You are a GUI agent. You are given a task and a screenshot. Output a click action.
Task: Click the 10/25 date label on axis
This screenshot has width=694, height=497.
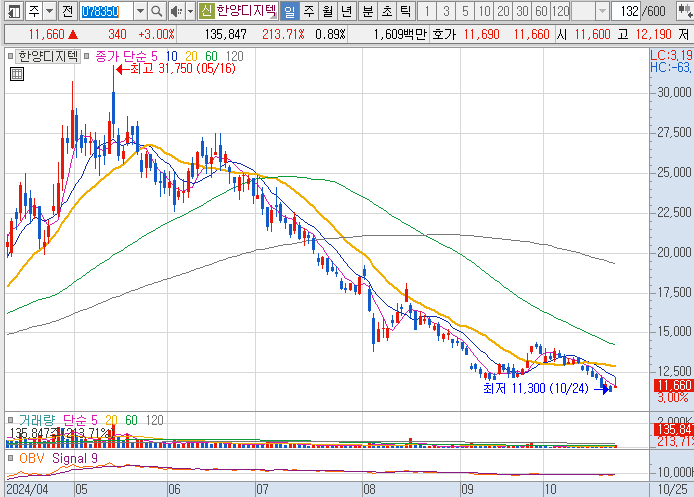click(672, 489)
